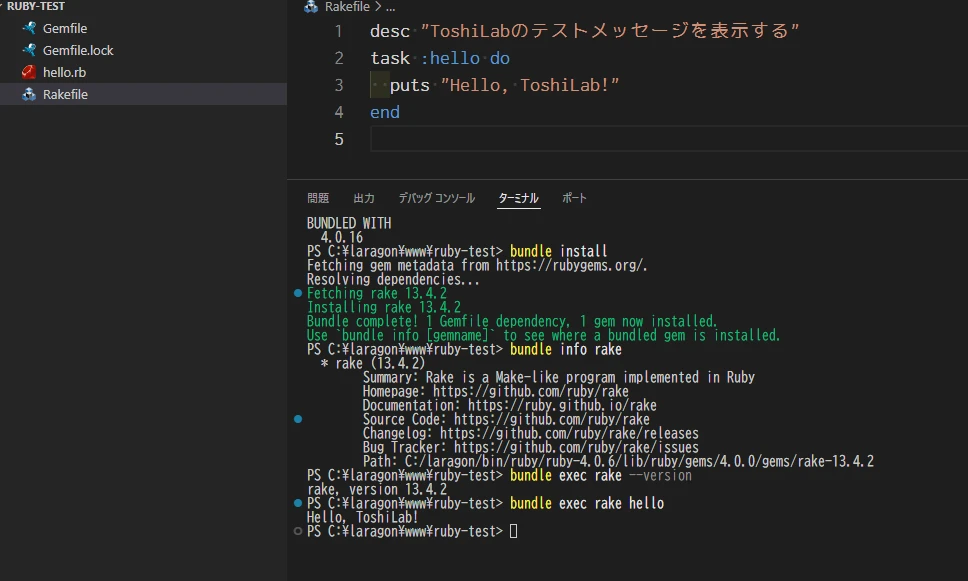The image size is (968, 581).
Task: Click the hollow marker beside the current prompt
Action: (298, 531)
